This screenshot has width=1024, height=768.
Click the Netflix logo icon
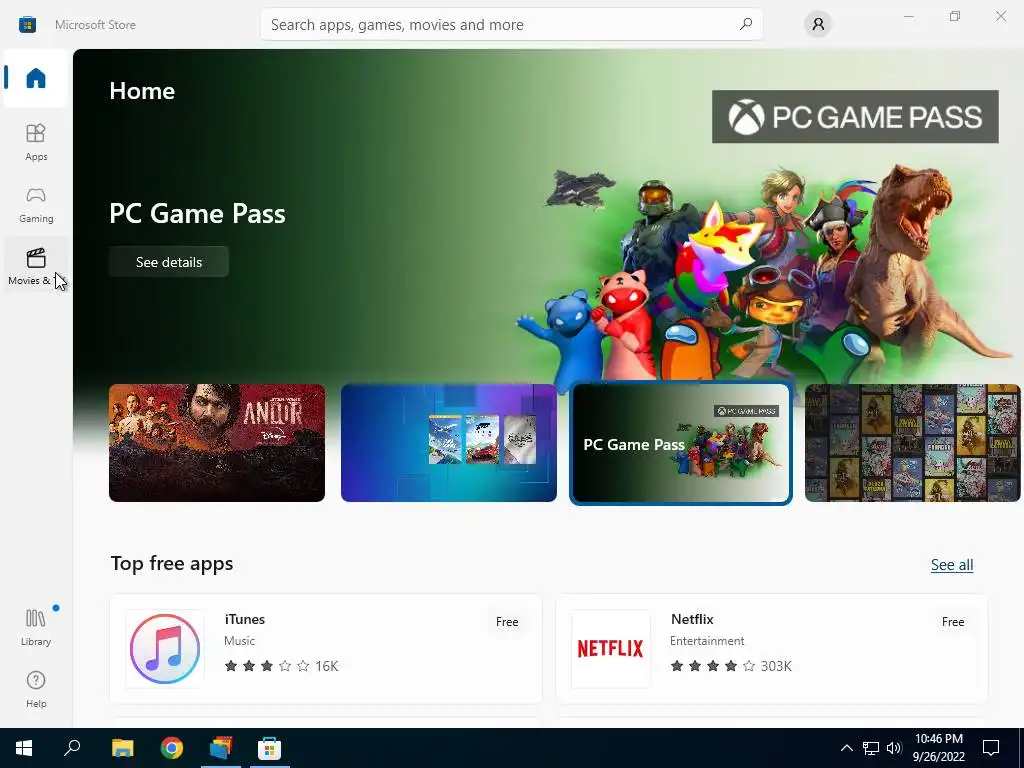[x=611, y=648]
